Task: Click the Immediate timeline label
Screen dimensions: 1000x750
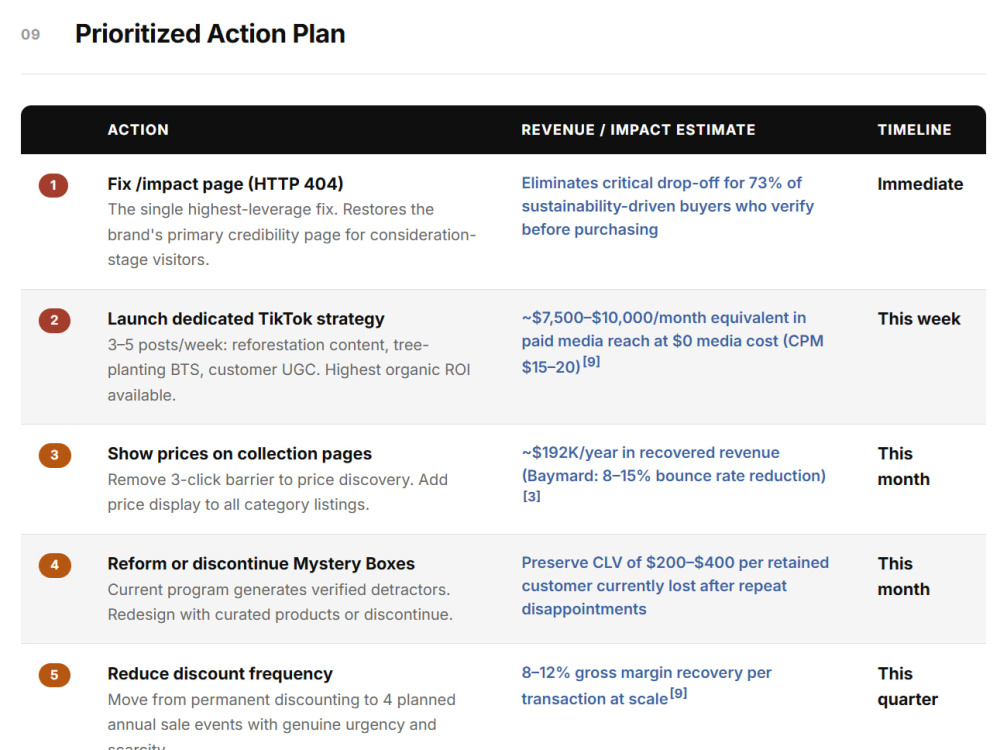Action: (920, 184)
